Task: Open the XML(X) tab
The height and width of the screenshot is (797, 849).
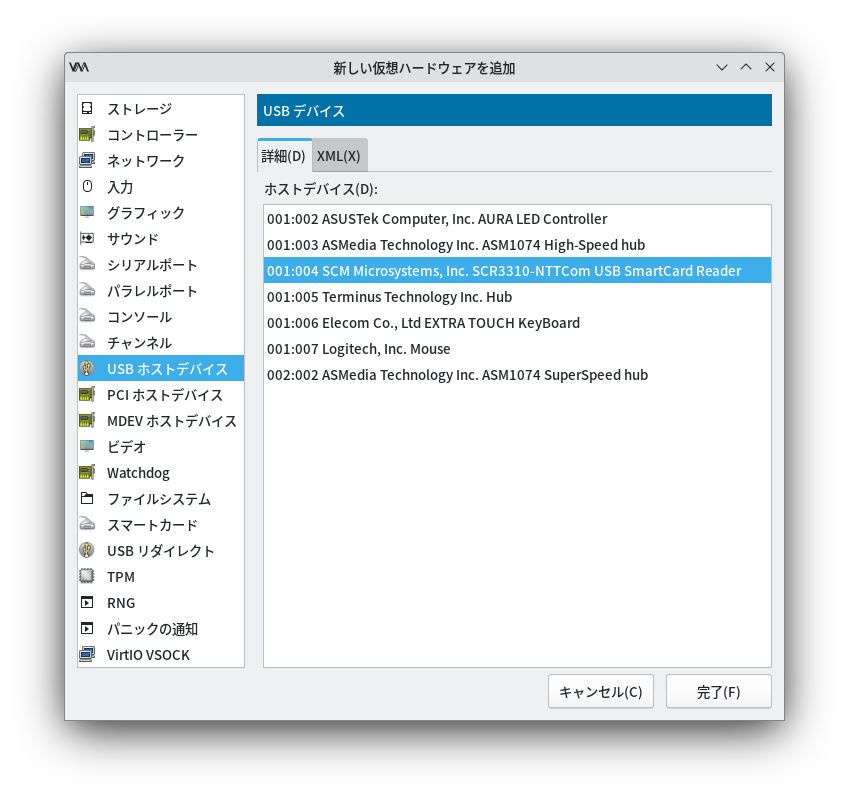Action: click(x=339, y=156)
